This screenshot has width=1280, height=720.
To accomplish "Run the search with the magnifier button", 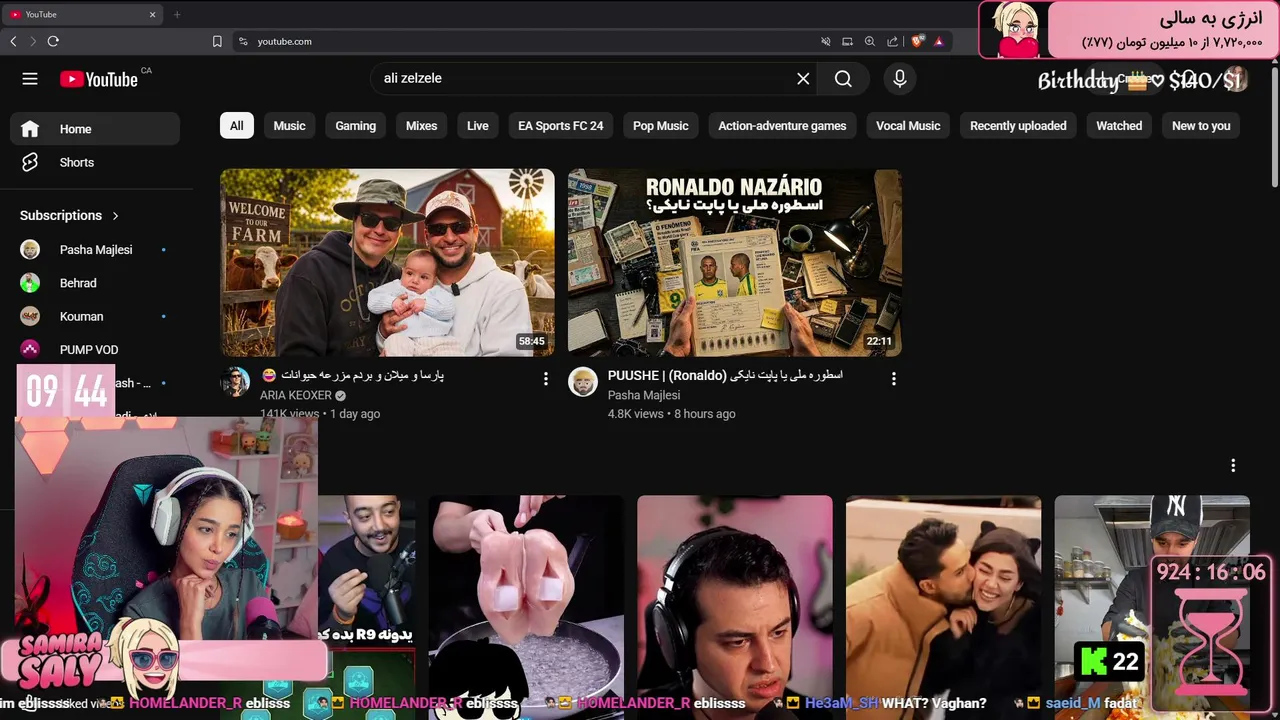I will tap(843, 78).
